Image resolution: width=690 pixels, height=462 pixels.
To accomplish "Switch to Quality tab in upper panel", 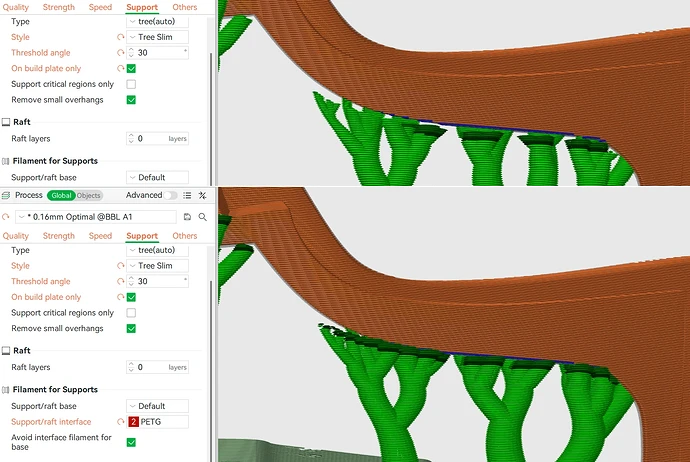I will 16,7.
